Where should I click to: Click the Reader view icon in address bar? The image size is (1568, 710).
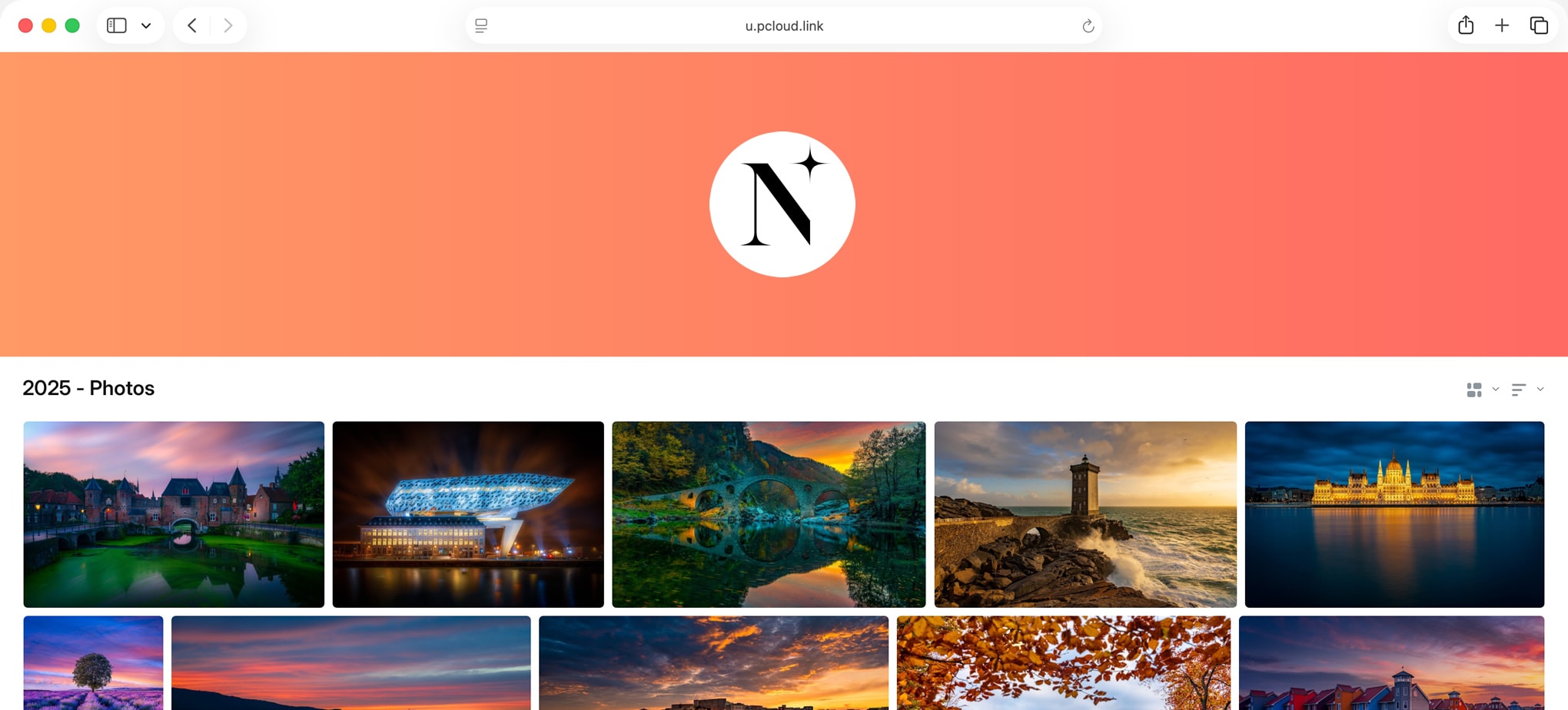coord(482,25)
